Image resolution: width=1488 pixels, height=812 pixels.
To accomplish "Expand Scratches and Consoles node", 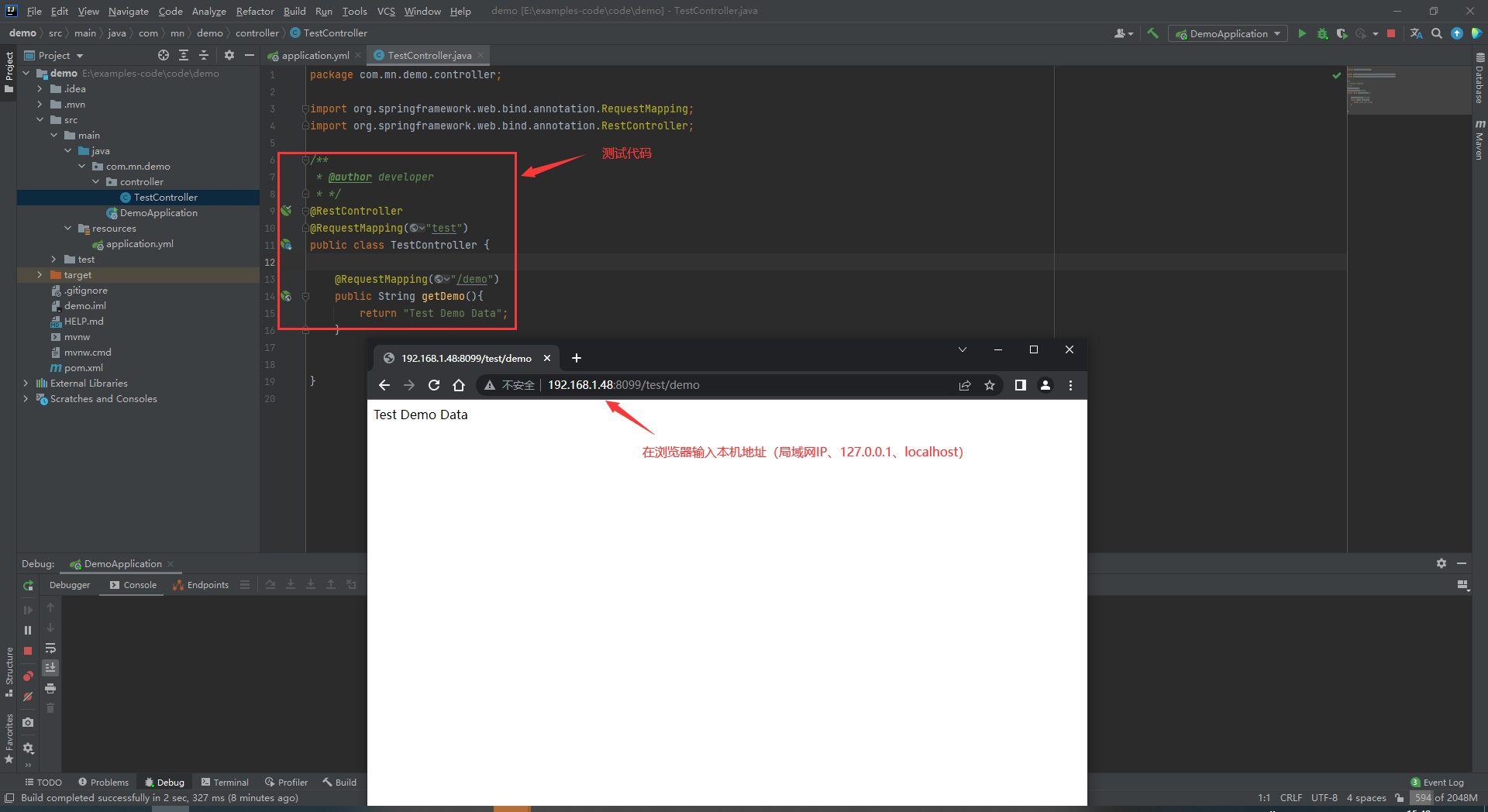I will tap(26, 399).
